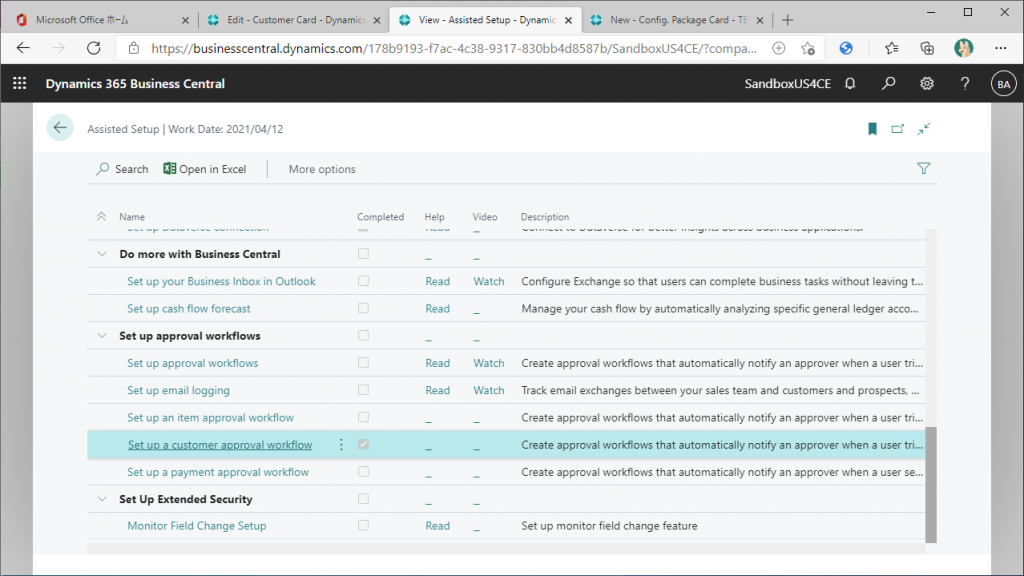Toggle Completed for Monitor Field Change Setup
Screen dimensions: 1024x576
[x=363, y=525]
